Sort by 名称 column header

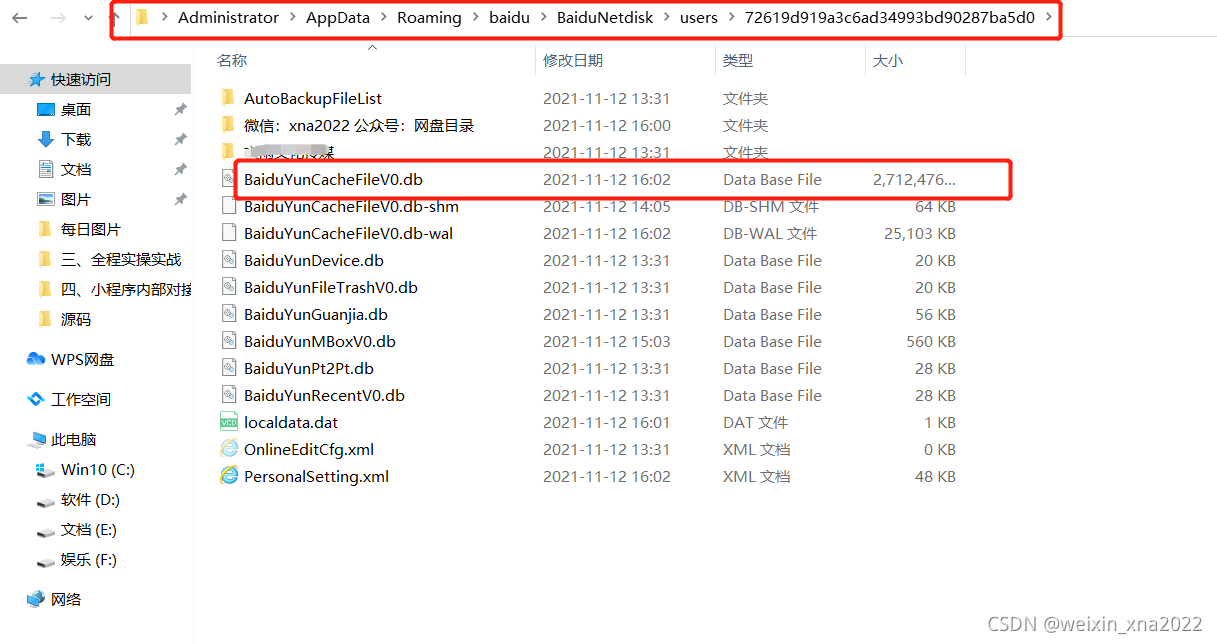232,61
